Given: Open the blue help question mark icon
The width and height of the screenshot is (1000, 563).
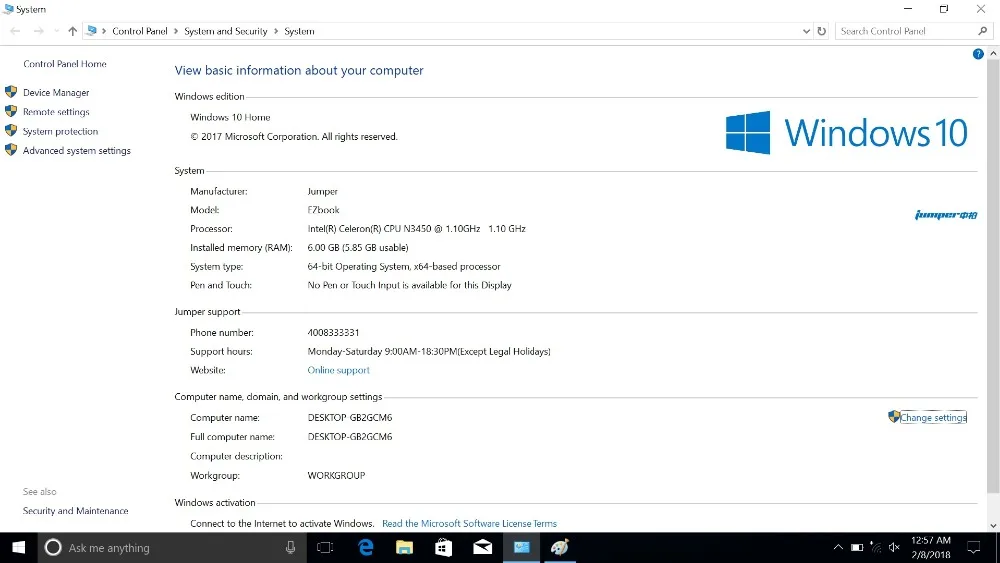Looking at the screenshot, I should tap(978, 54).
